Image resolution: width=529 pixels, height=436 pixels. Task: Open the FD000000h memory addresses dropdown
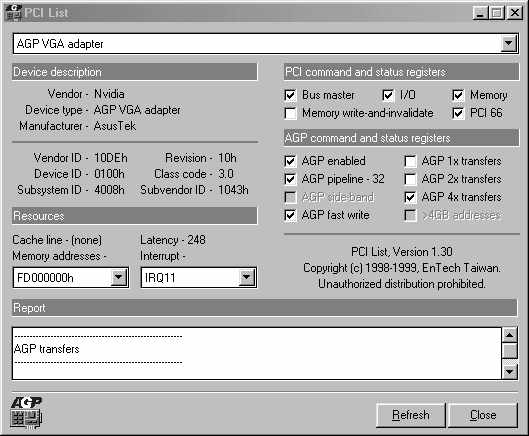(x=118, y=277)
